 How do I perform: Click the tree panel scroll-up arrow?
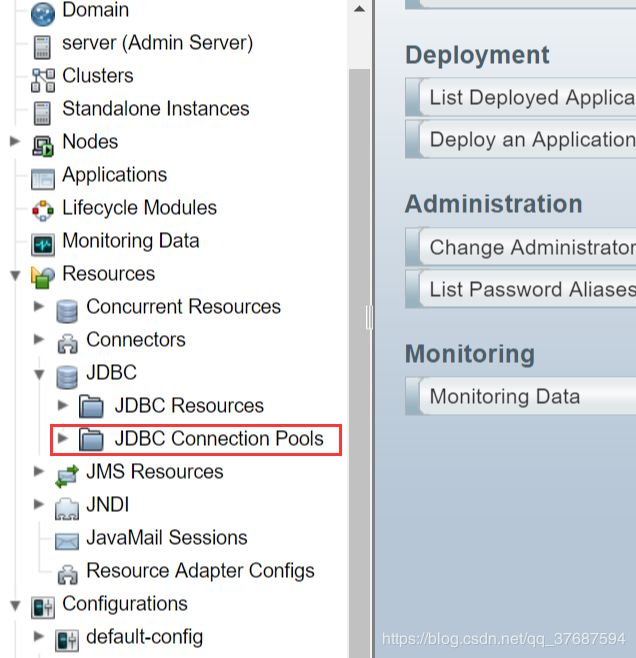[x=359, y=9]
